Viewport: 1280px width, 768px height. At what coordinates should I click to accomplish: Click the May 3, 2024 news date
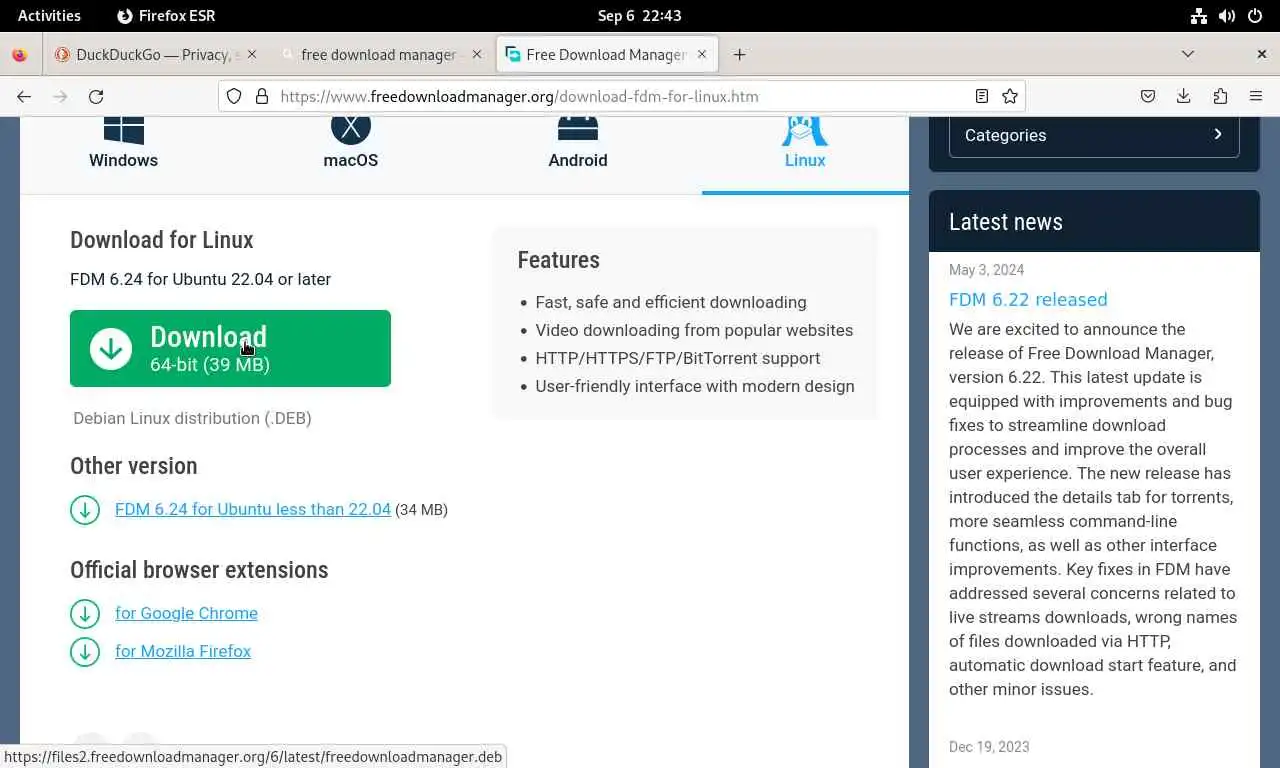(987, 270)
